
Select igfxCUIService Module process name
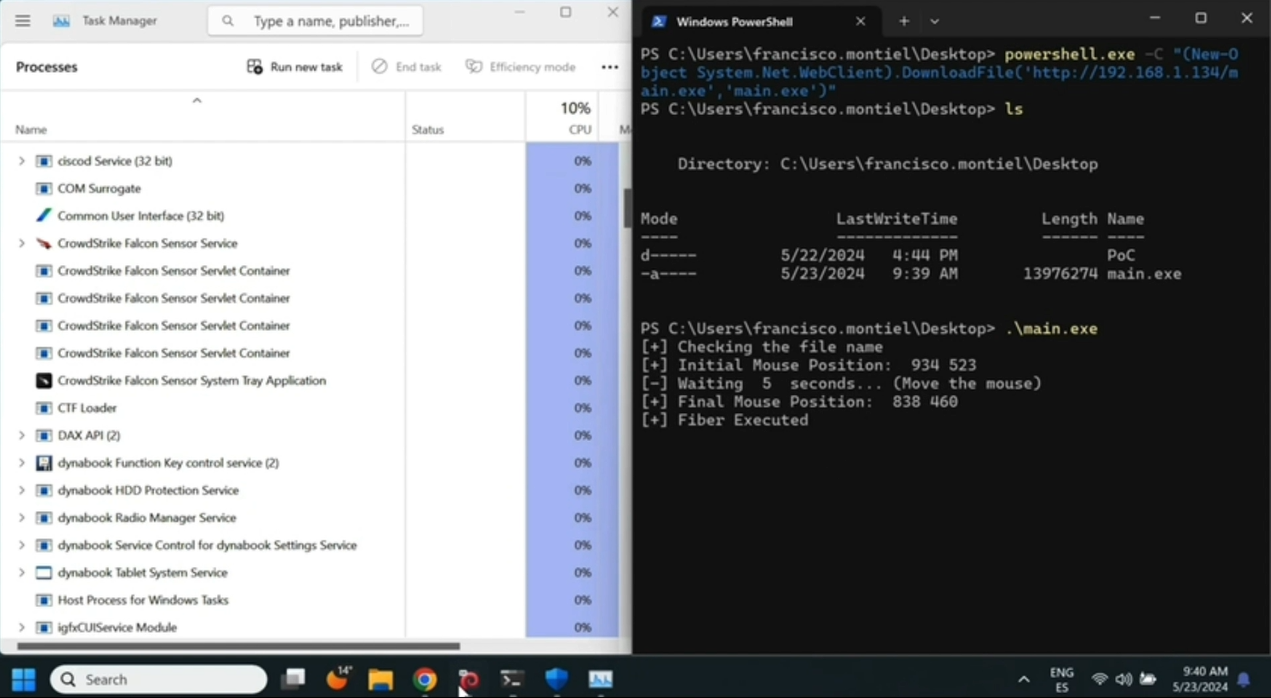click(x=117, y=628)
